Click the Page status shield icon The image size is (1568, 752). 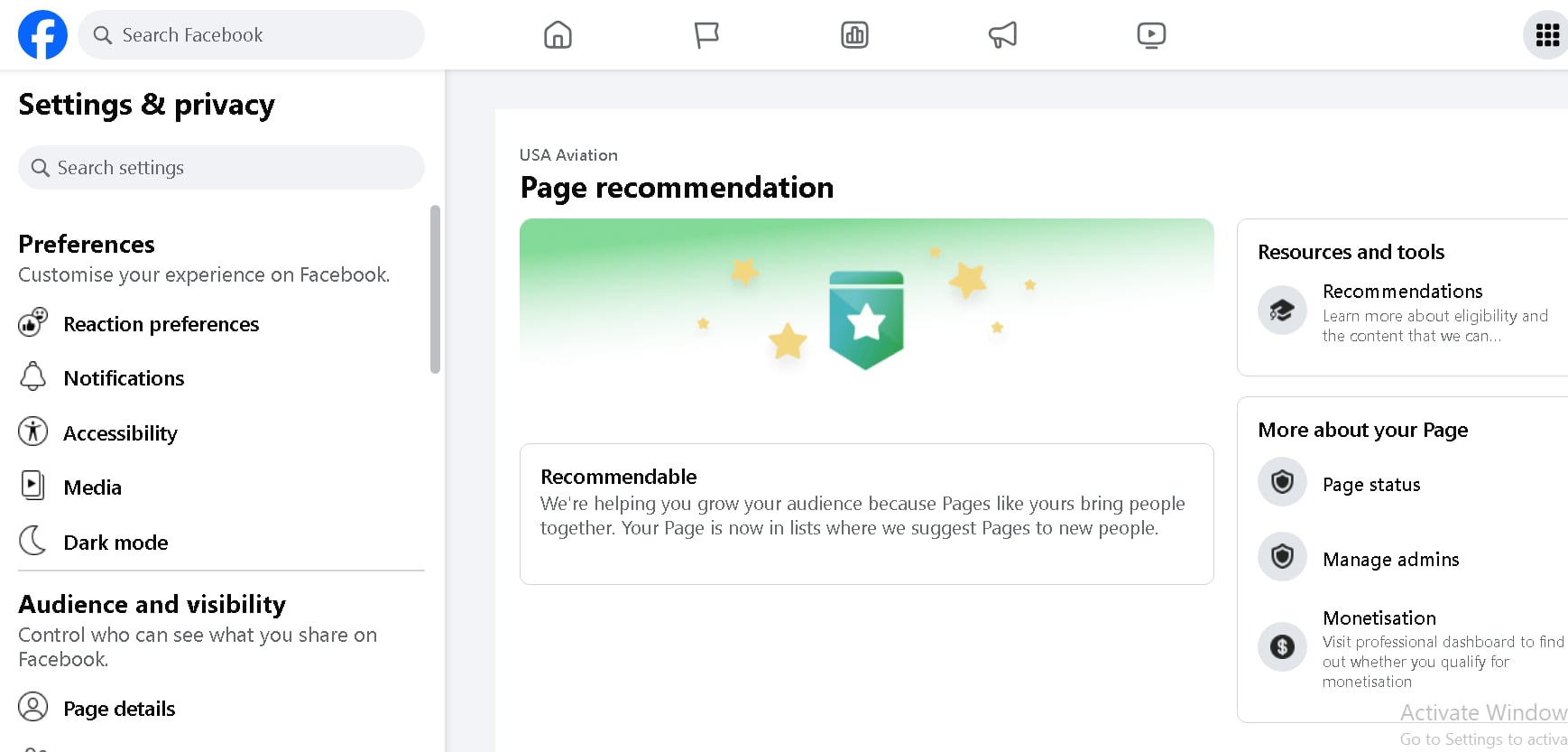tap(1282, 482)
